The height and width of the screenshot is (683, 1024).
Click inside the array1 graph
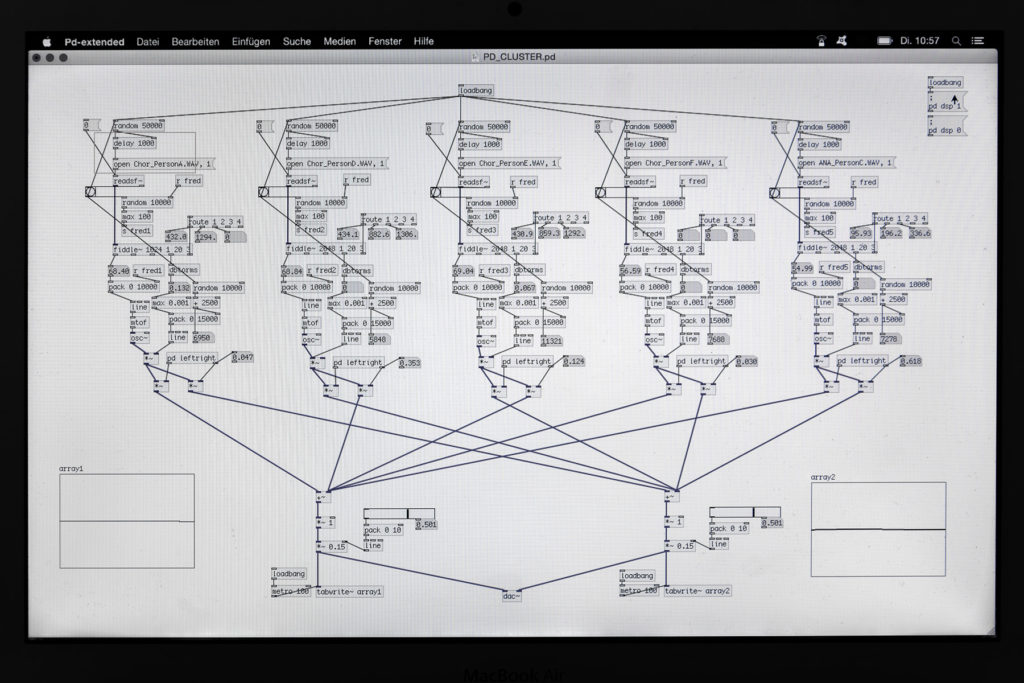pyautogui.click(x=127, y=521)
